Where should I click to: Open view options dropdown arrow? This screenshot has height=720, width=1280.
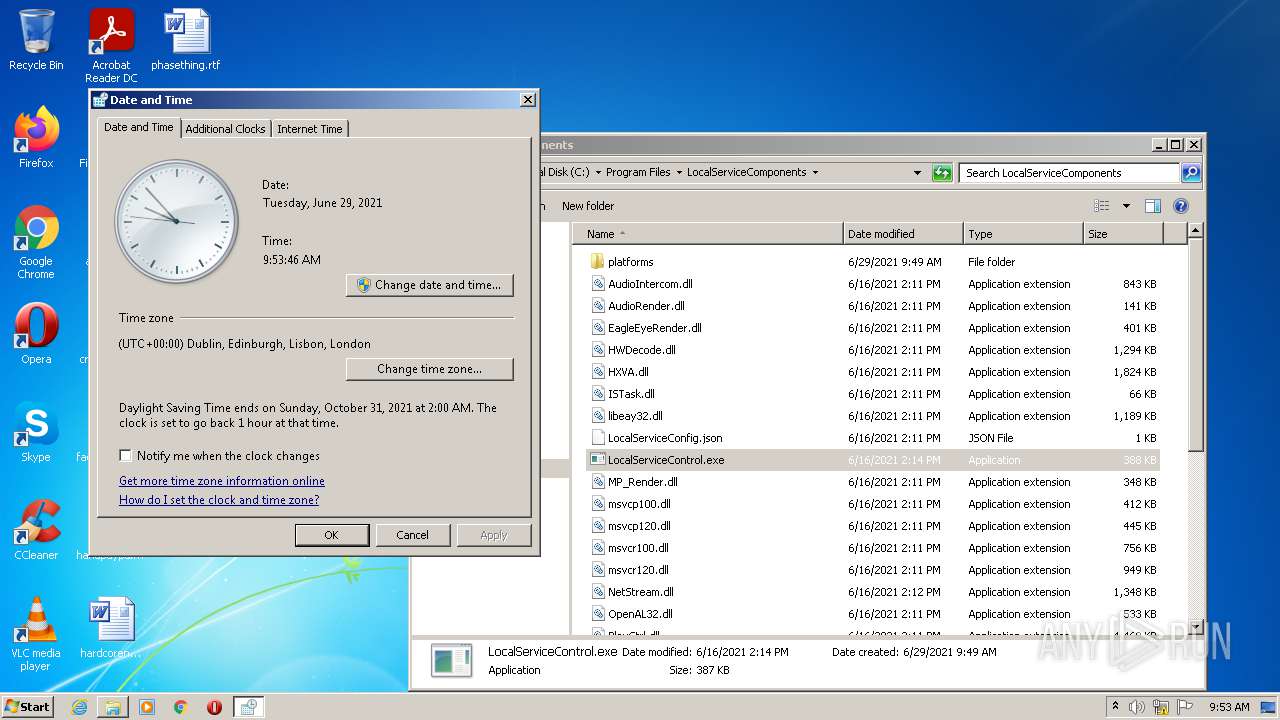coord(1126,206)
